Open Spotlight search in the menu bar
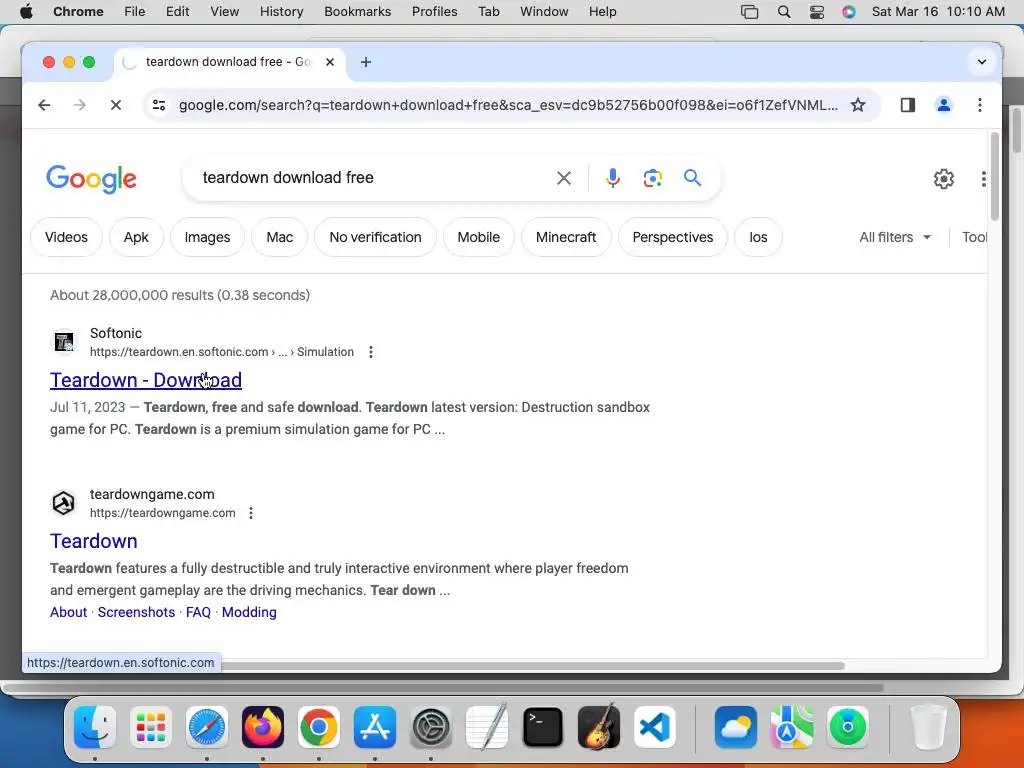Image resolution: width=1024 pixels, height=768 pixels. (x=784, y=12)
